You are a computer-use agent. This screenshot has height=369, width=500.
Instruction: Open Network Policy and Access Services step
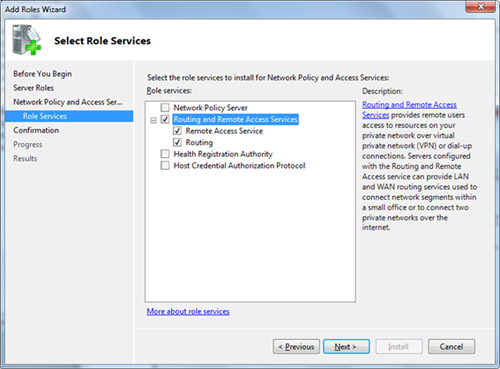(68, 102)
